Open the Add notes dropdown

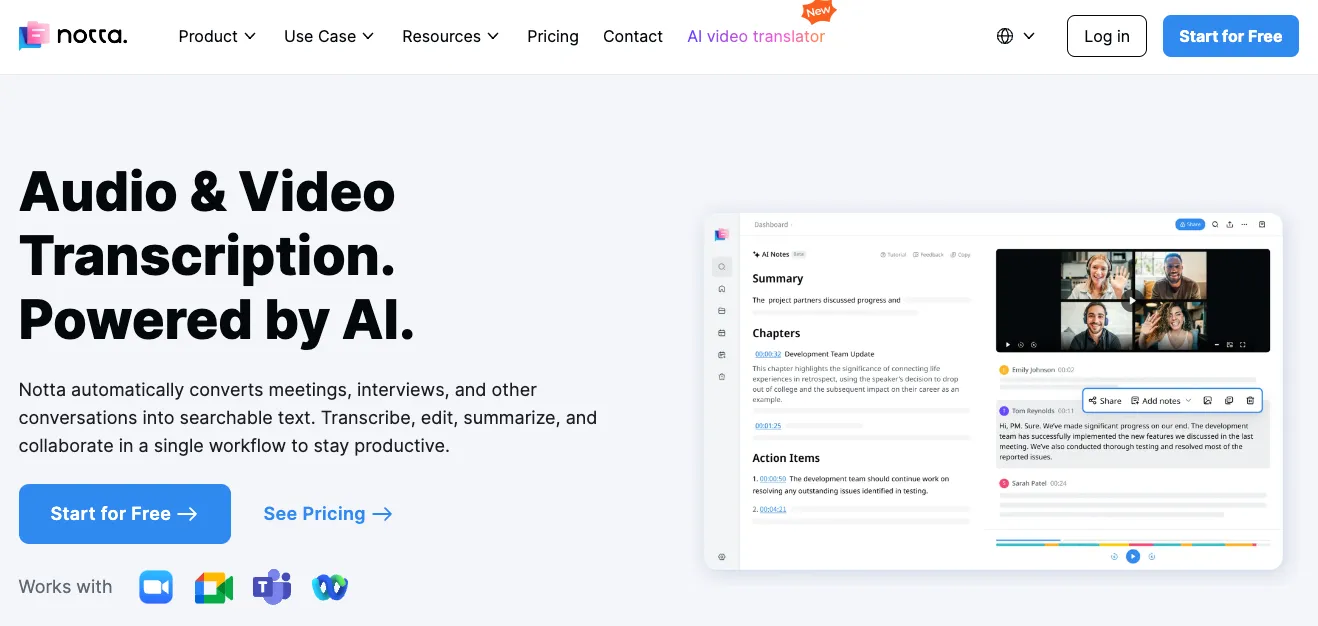[1161, 401]
